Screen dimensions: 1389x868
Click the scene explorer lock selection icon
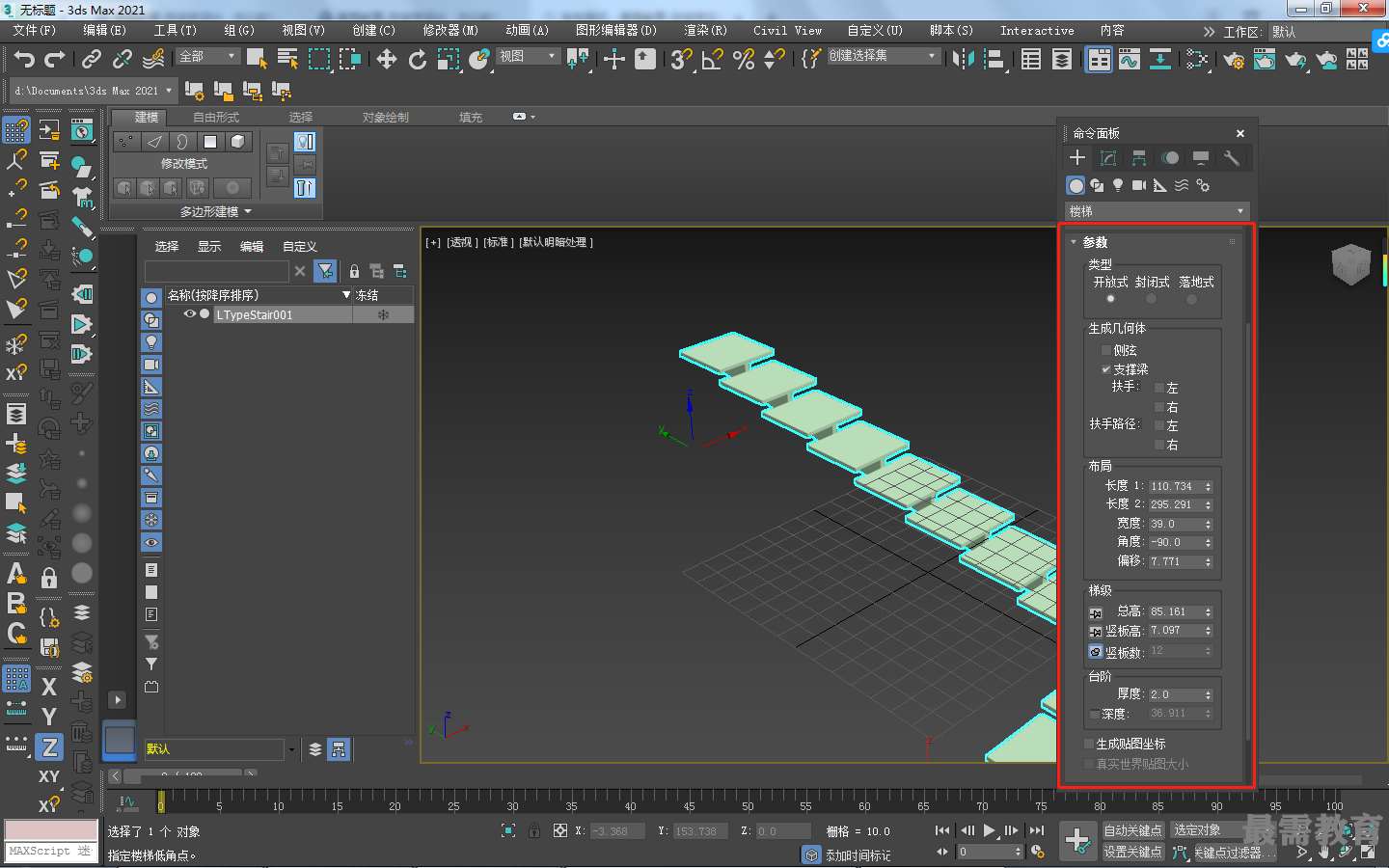click(x=354, y=272)
